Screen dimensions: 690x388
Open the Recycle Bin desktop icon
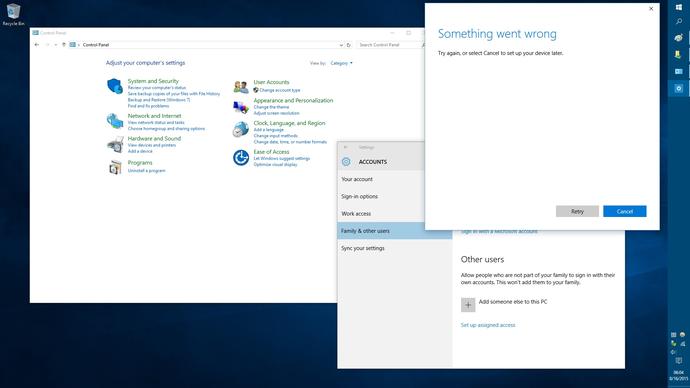[13, 14]
